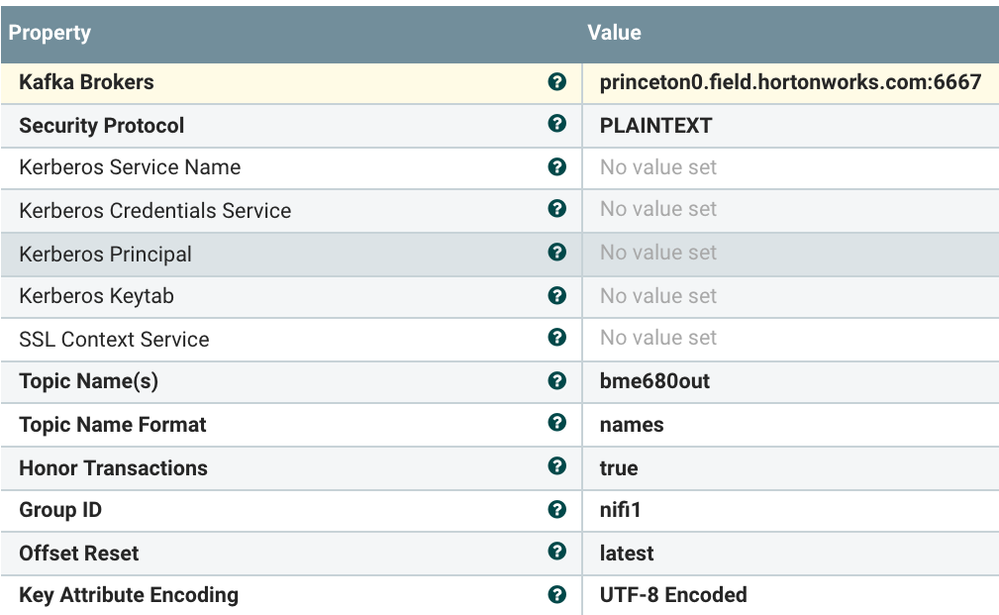Open the UTF-8 Encoded value selector
999x615 pixels.
[x=673, y=596]
